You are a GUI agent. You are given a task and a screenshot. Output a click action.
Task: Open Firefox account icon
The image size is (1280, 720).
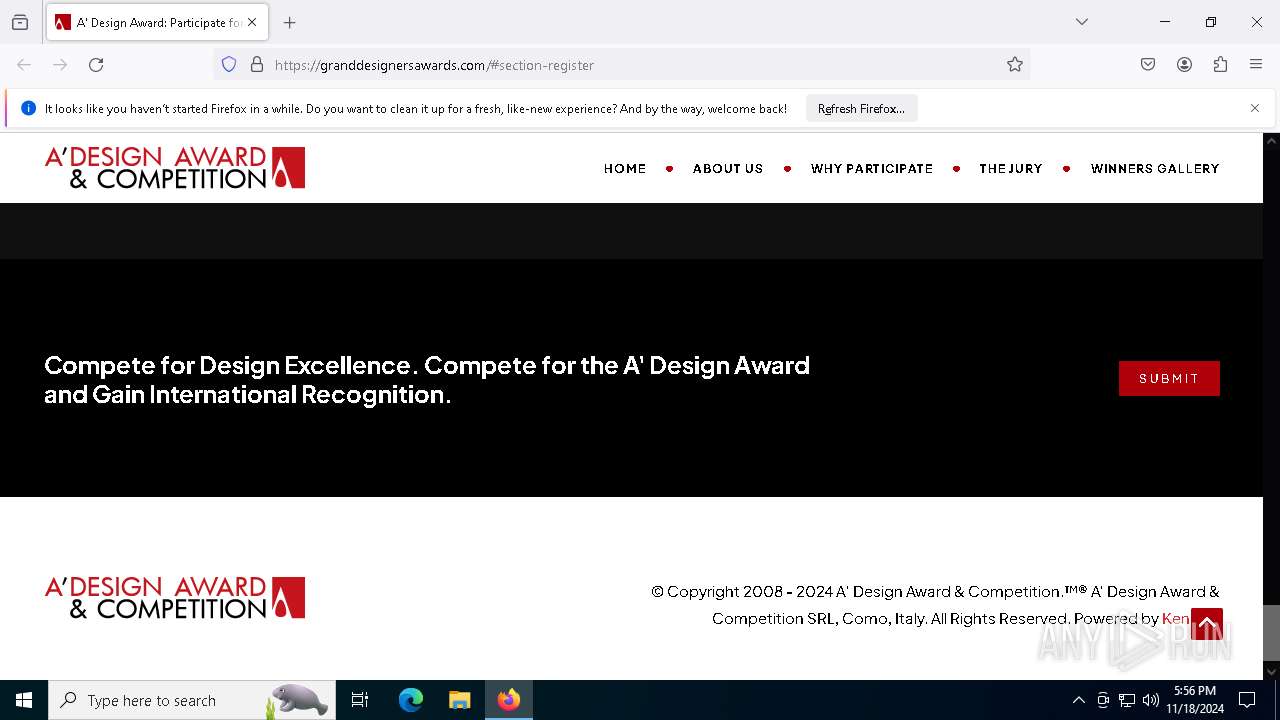pos(1184,65)
